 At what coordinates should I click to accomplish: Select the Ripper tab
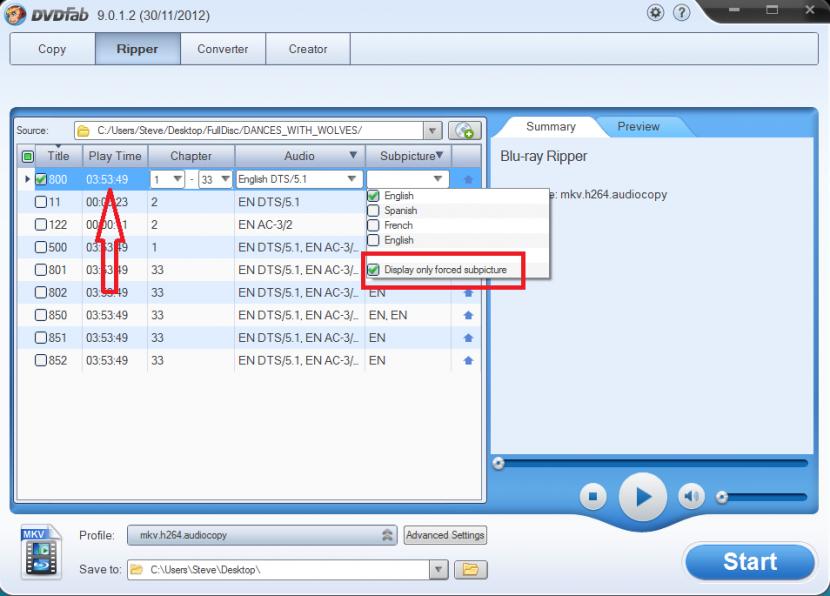[x=138, y=49]
